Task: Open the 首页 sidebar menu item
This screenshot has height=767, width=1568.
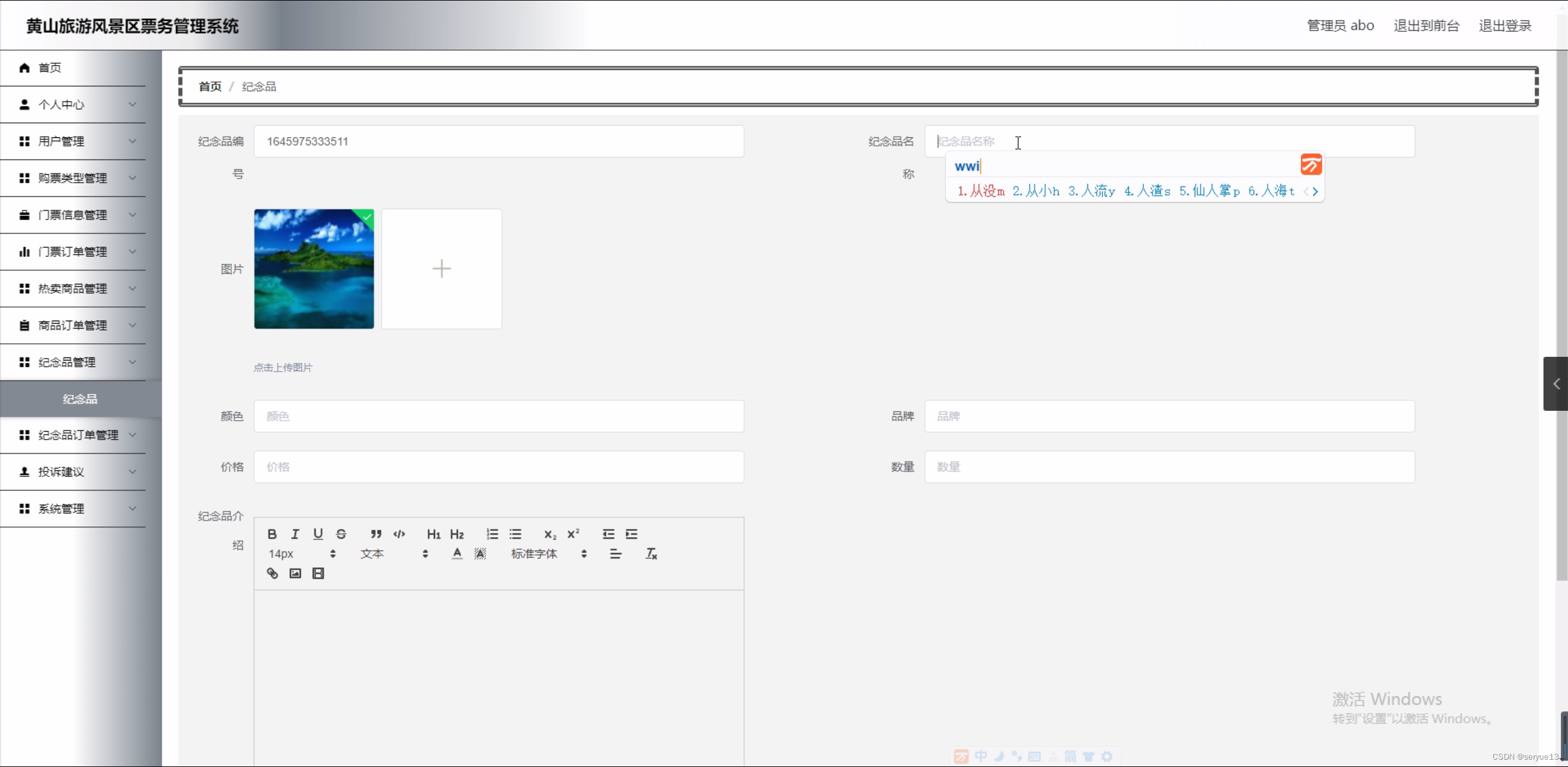Action: 49,67
